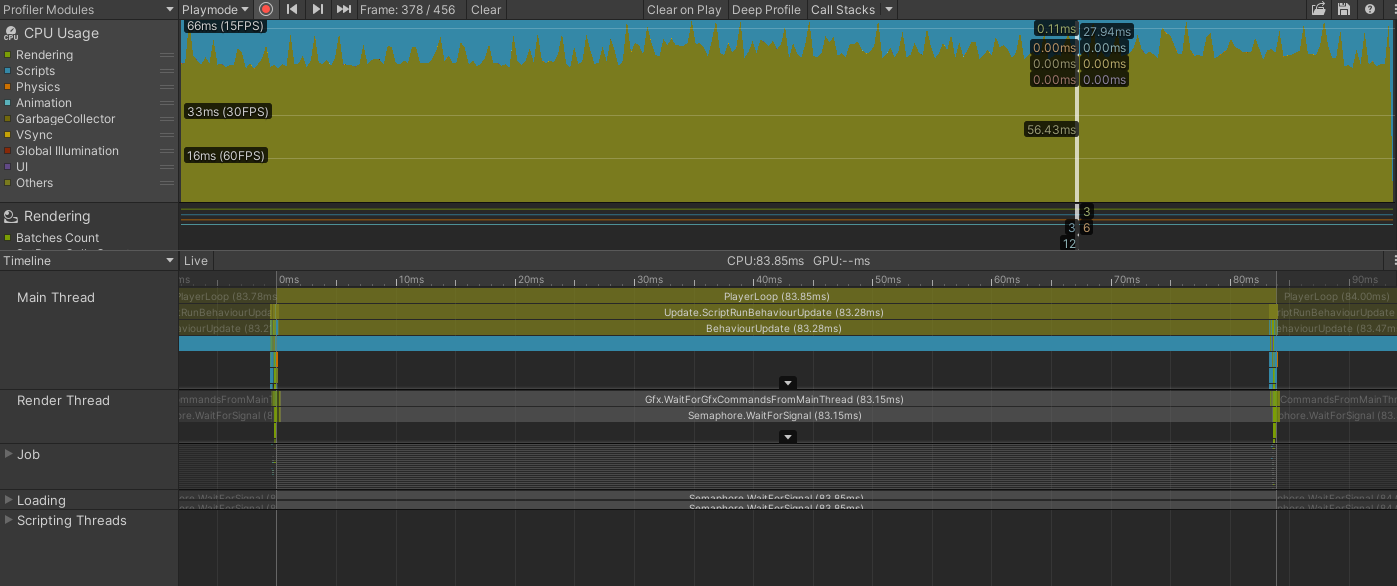The image size is (1397, 586).
Task: Click the record button in the Profiler toolbar
Action: [265, 9]
